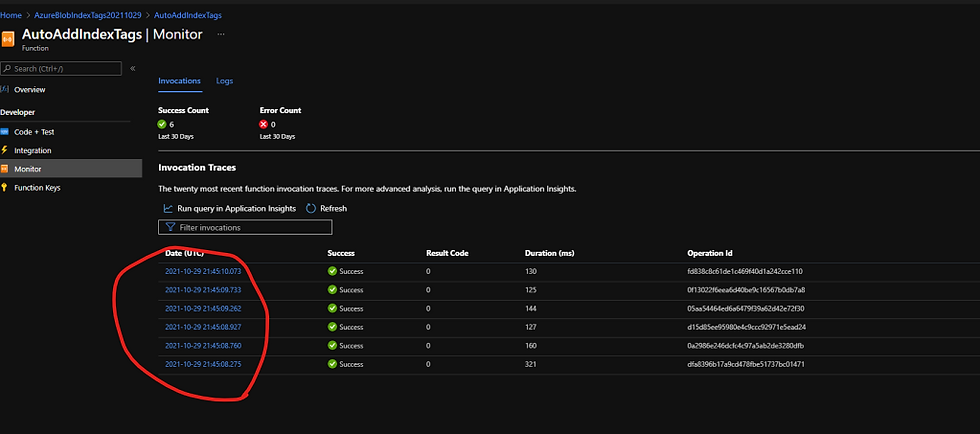This screenshot has height=434, width=980.
Task: Click the Operation Id column header
Action: tap(710, 253)
